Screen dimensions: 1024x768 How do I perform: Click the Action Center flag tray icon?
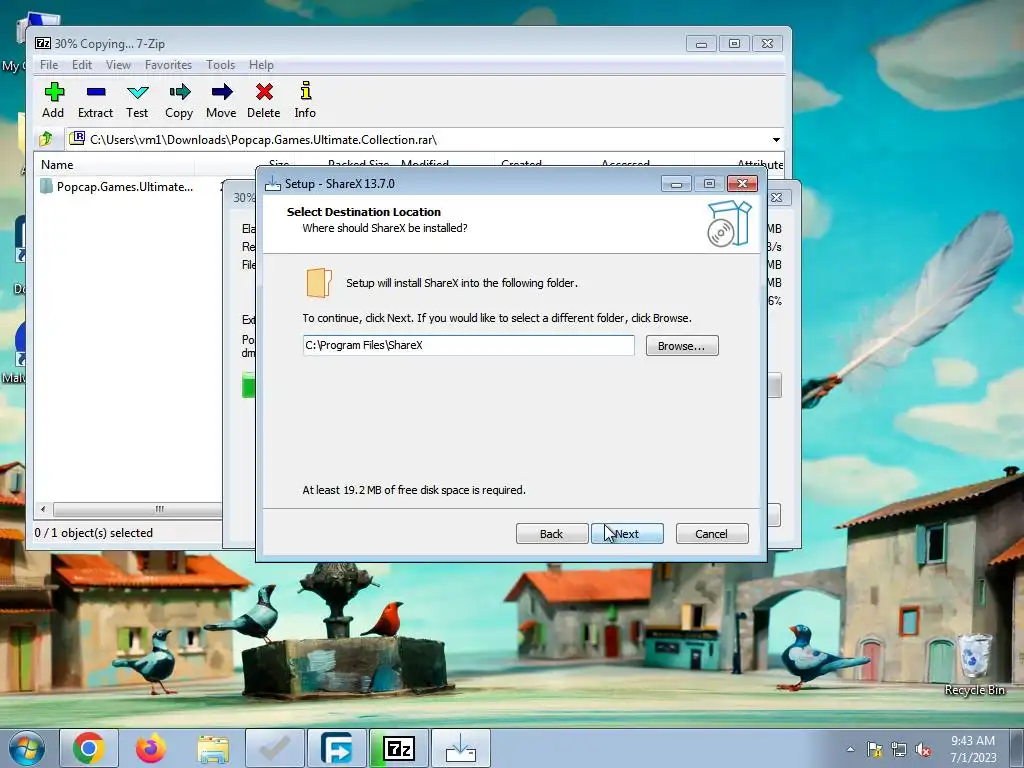pyautogui.click(x=874, y=749)
